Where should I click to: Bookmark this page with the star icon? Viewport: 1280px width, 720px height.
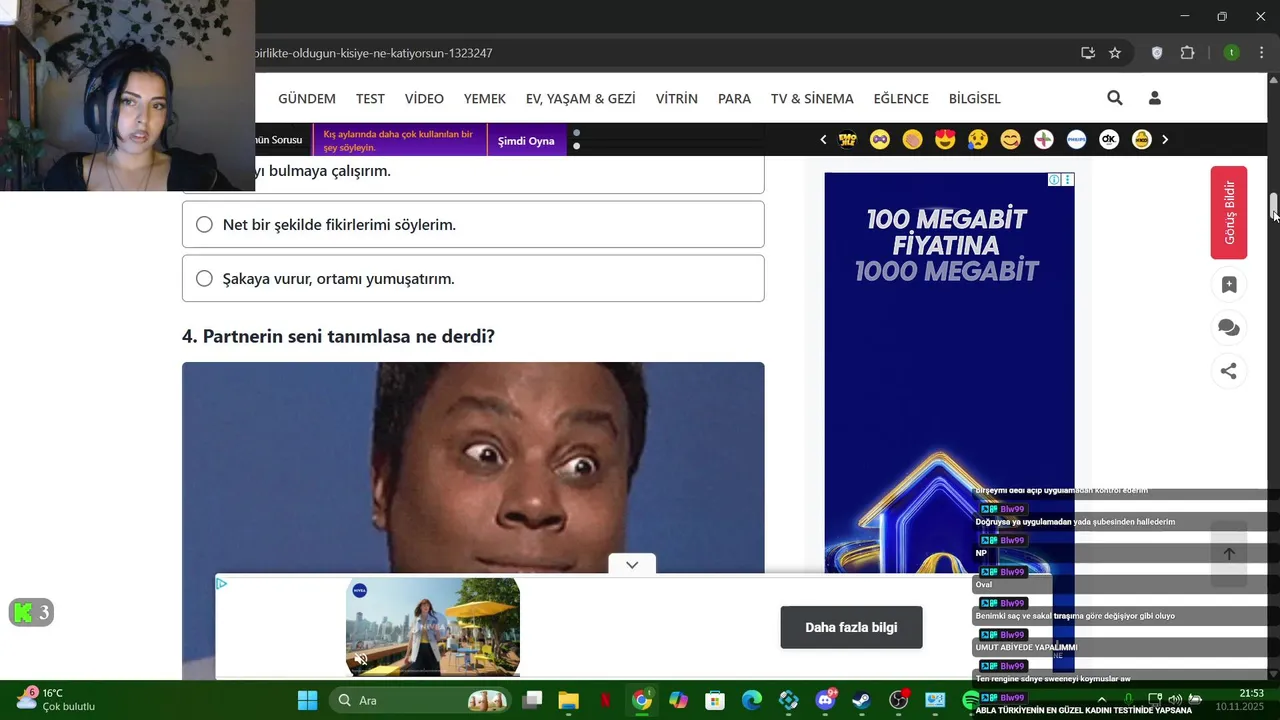pos(1115,53)
